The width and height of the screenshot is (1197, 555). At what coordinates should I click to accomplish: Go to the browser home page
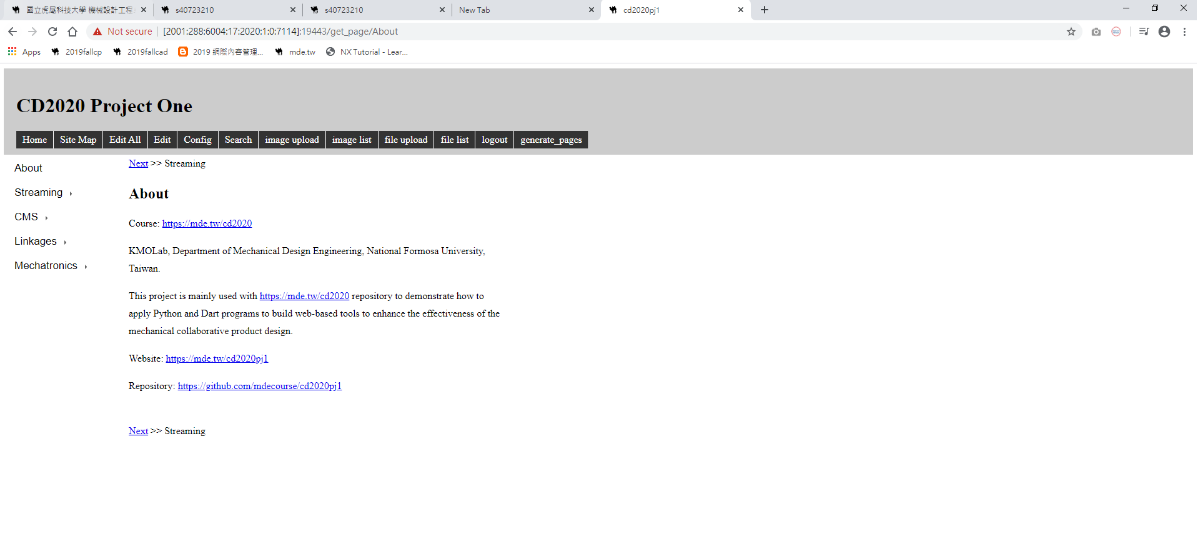[x=72, y=31]
